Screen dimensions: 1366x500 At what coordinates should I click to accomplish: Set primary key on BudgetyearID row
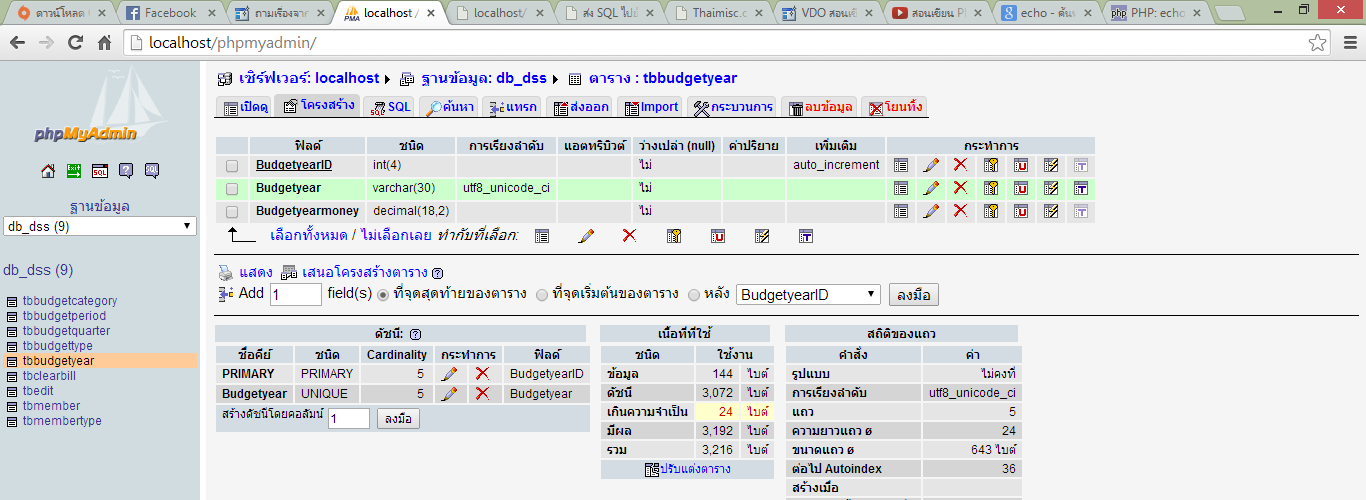pos(991,165)
